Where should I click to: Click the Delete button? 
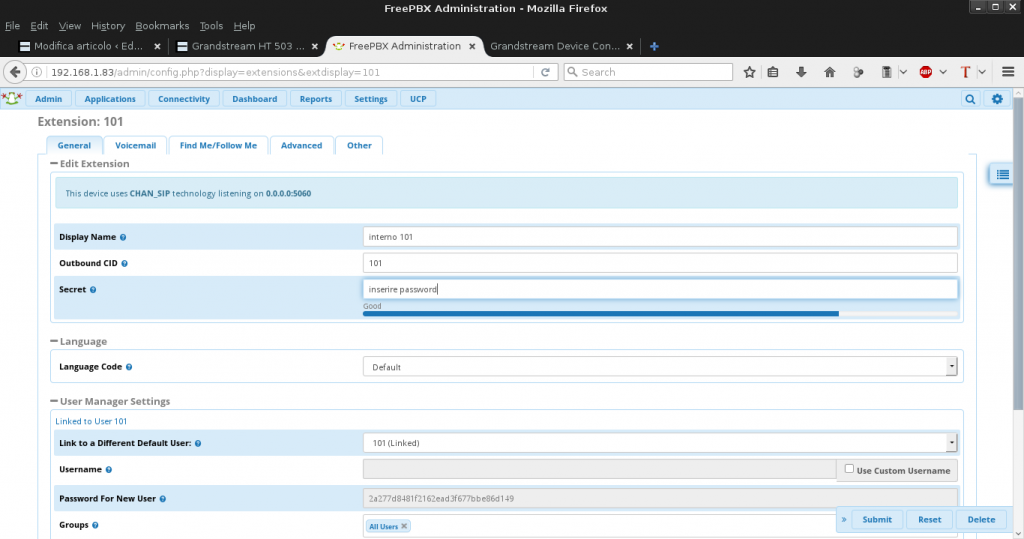[x=980, y=520]
